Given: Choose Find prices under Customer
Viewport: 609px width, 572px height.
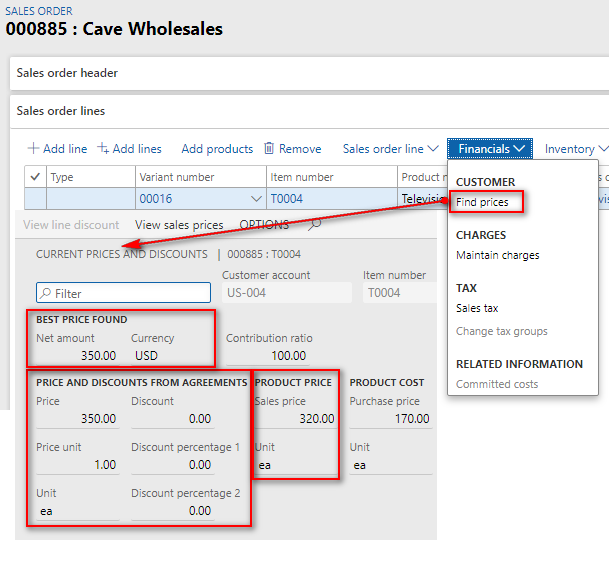Looking at the screenshot, I should coord(482,202).
